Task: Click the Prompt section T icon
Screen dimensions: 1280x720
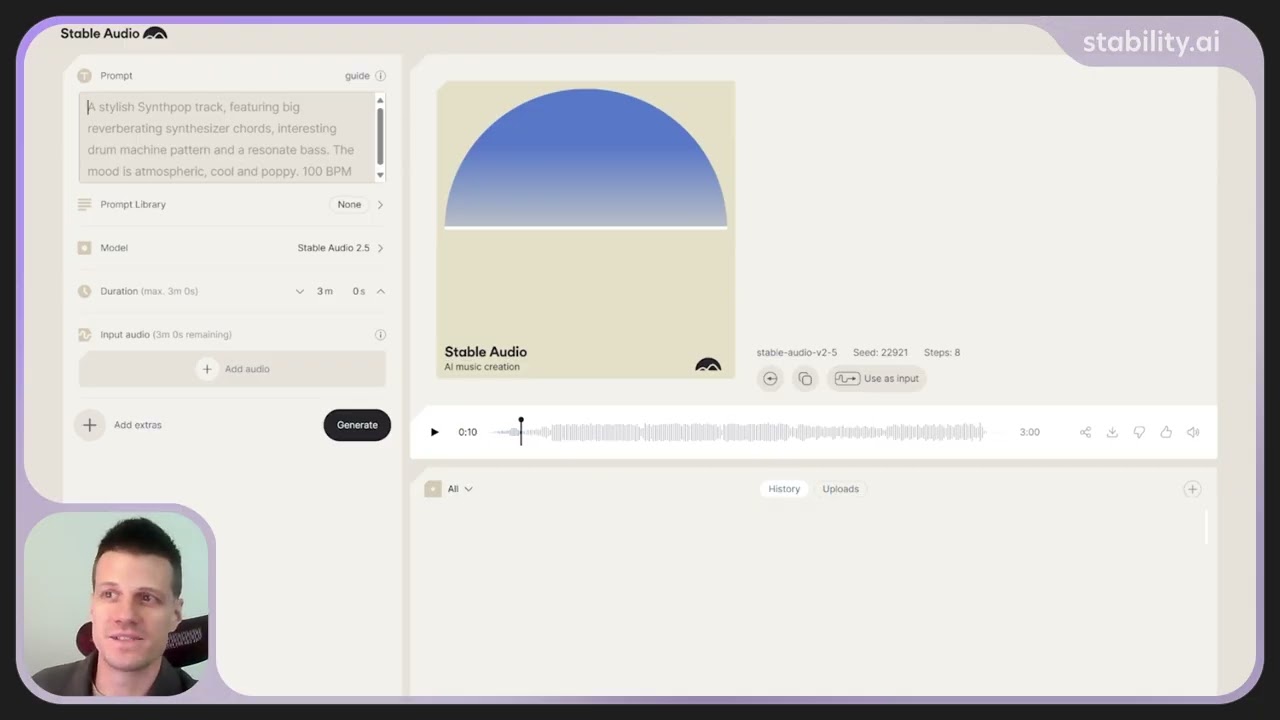Action: click(x=84, y=76)
